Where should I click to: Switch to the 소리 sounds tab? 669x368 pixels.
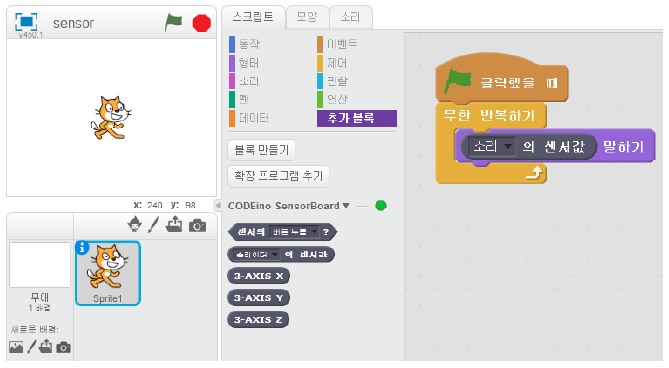(x=351, y=17)
